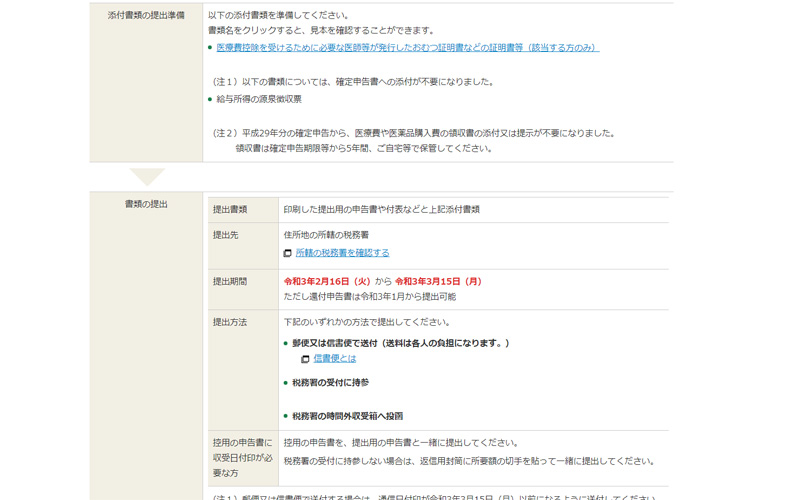Click the 提出先 row label
800x500 pixels.
(x=226, y=235)
